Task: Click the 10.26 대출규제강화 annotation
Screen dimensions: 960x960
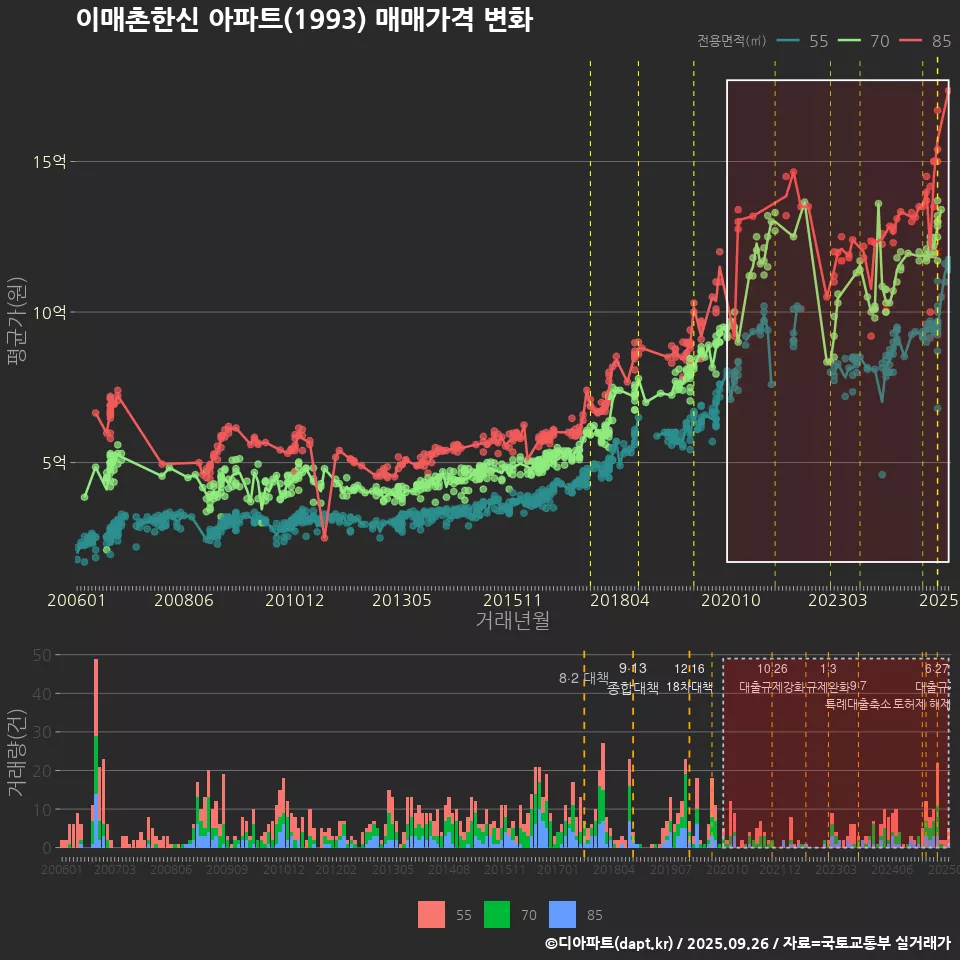Action: point(772,678)
